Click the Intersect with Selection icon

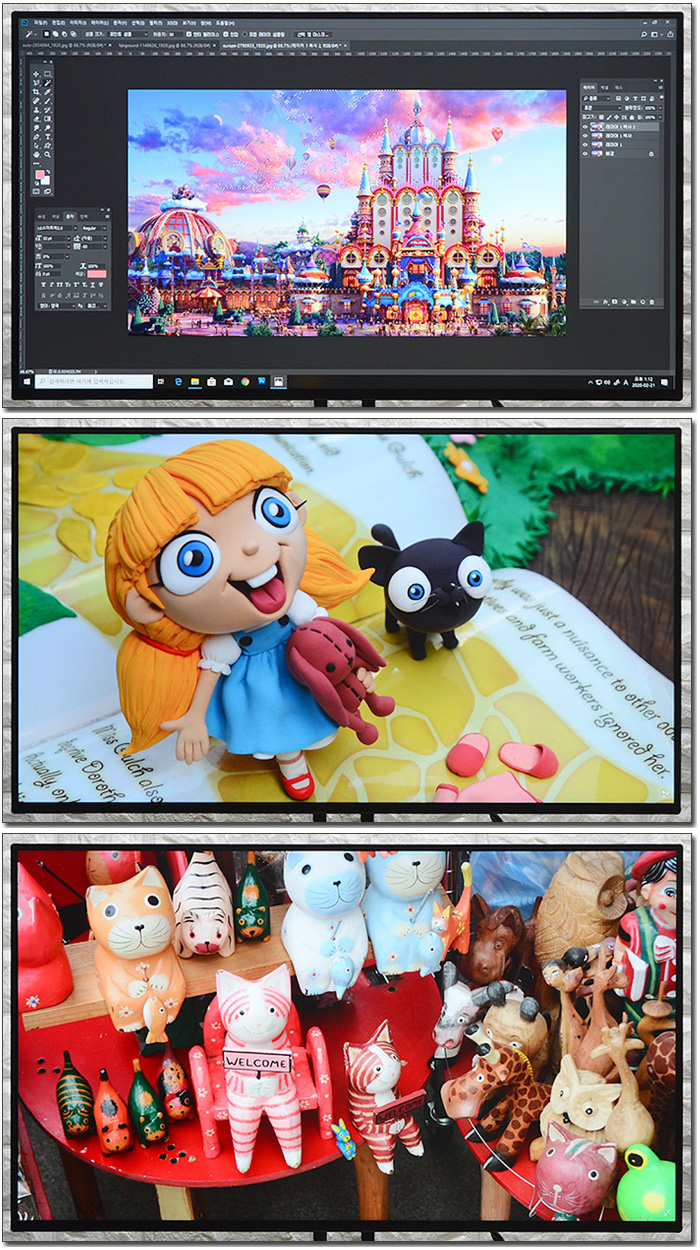pyautogui.click(x=73, y=33)
